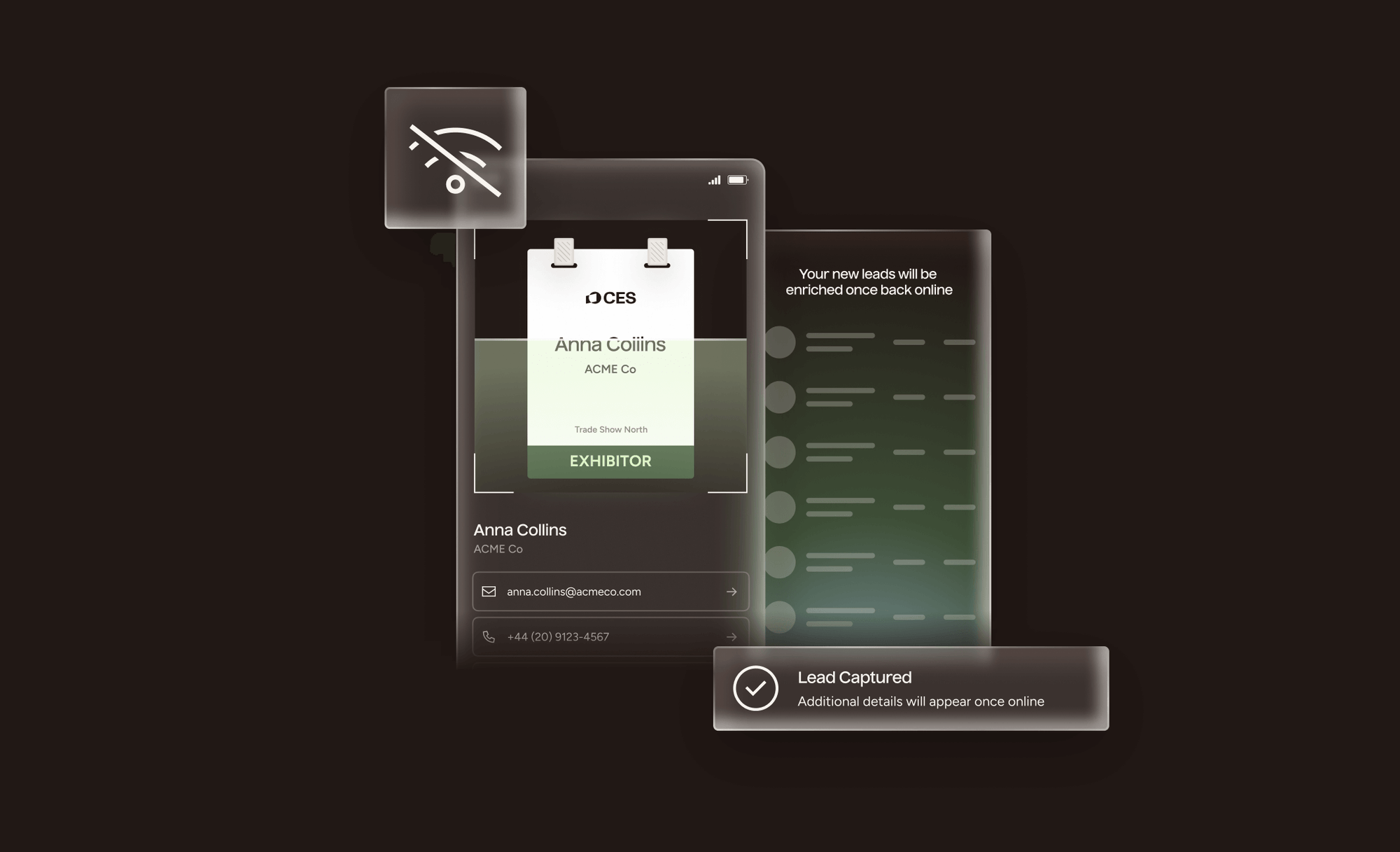The width and height of the screenshot is (1400, 852).
Task: Click the circled checkmark in notification
Action: point(755,688)
